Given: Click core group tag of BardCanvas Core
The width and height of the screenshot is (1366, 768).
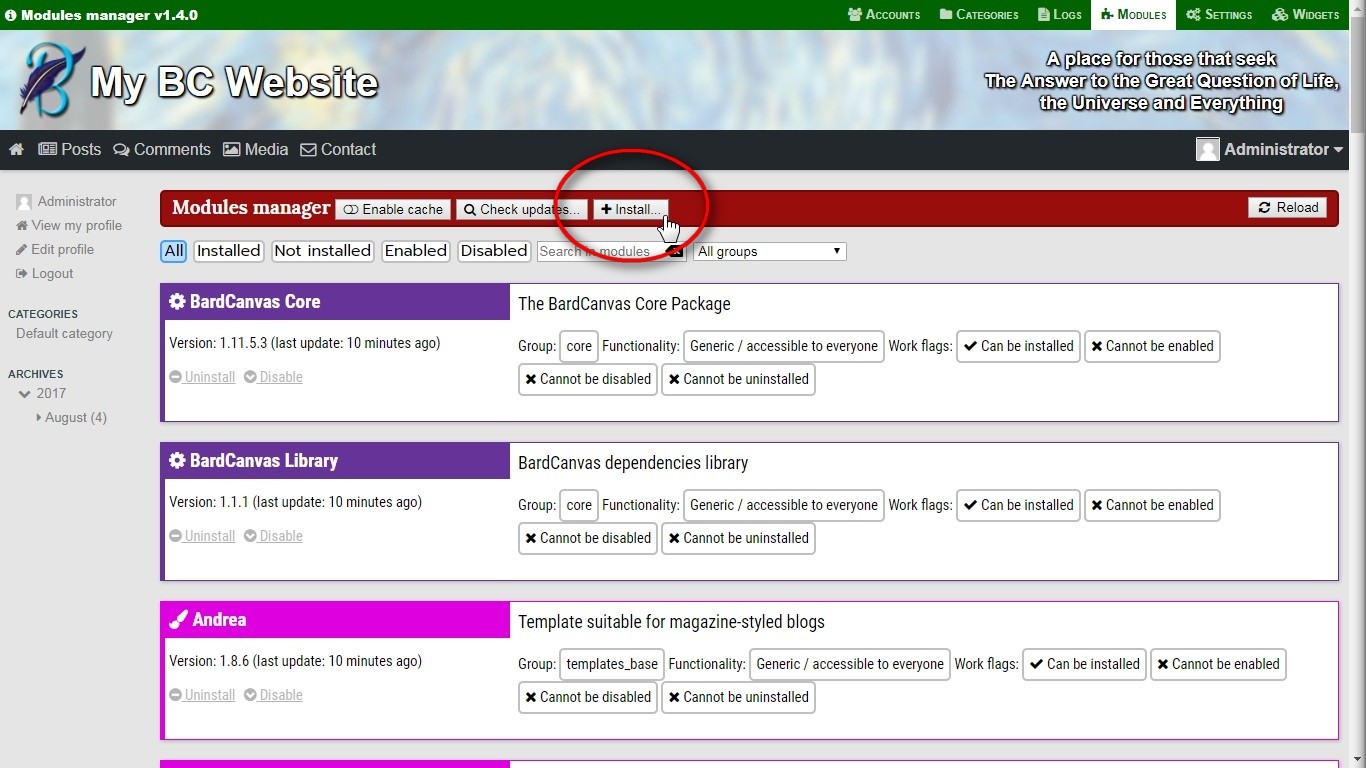Looking at the screenshot, I should click(x=579, y=346).
